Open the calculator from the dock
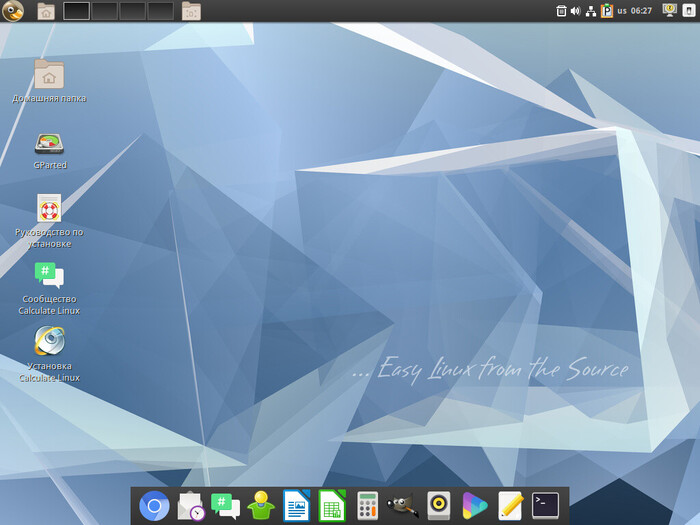This screenshot has height=525, width=700. 367,506
